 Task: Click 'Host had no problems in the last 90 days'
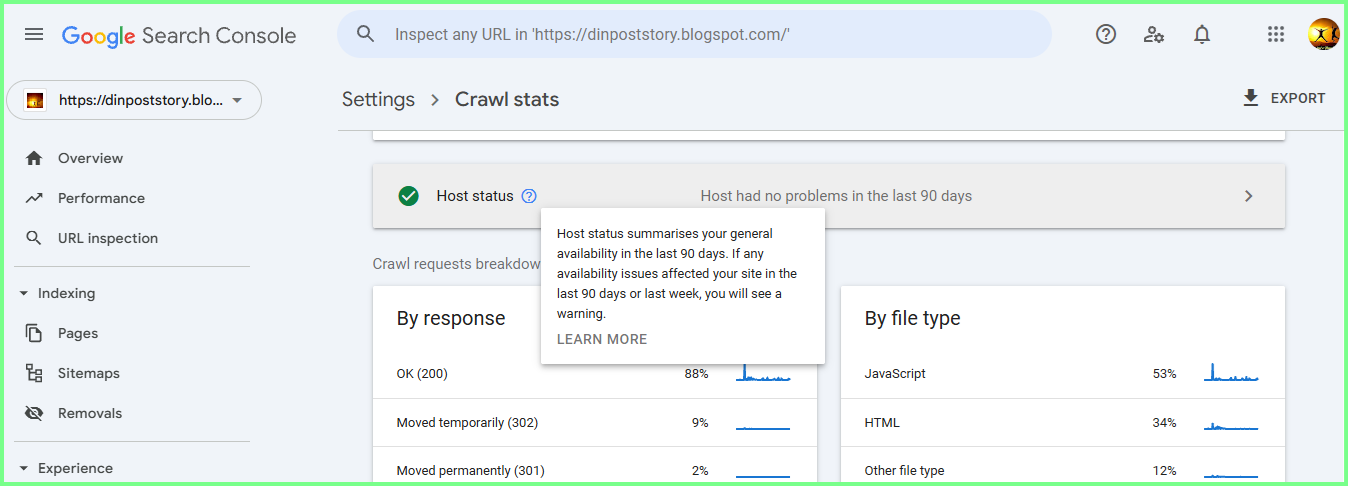click(836, 196)
